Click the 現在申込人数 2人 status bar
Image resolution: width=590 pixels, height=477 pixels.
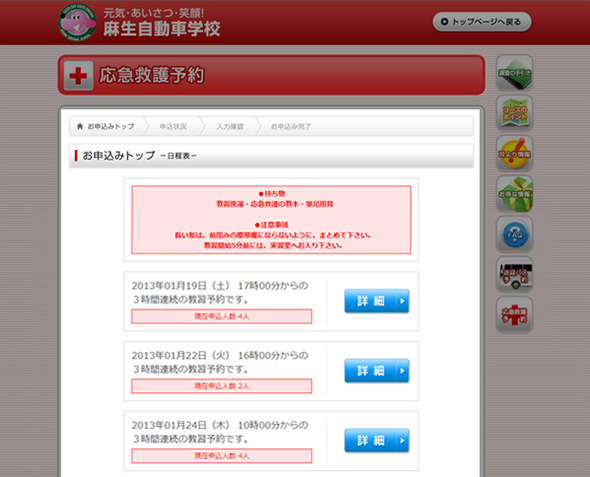(222, 386)
